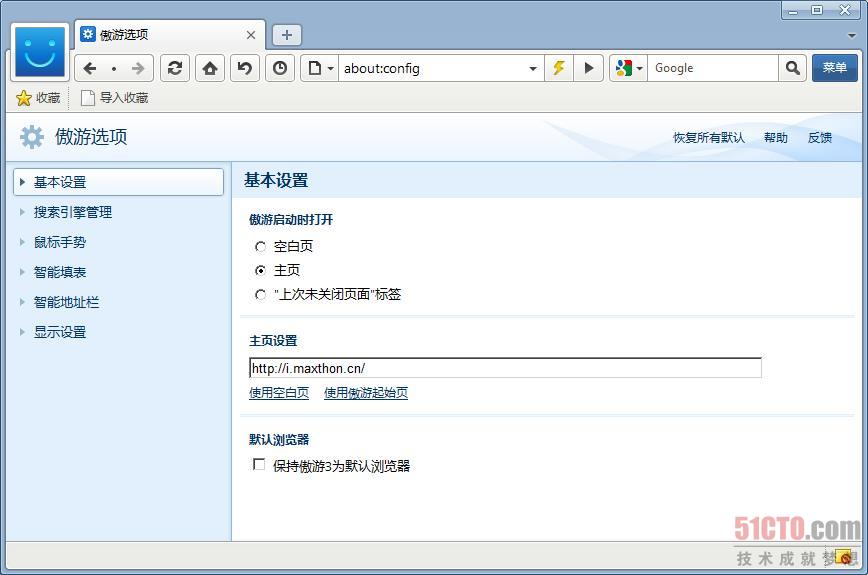
Task: Click 使用空白页 link
Action: pos(279,393)
